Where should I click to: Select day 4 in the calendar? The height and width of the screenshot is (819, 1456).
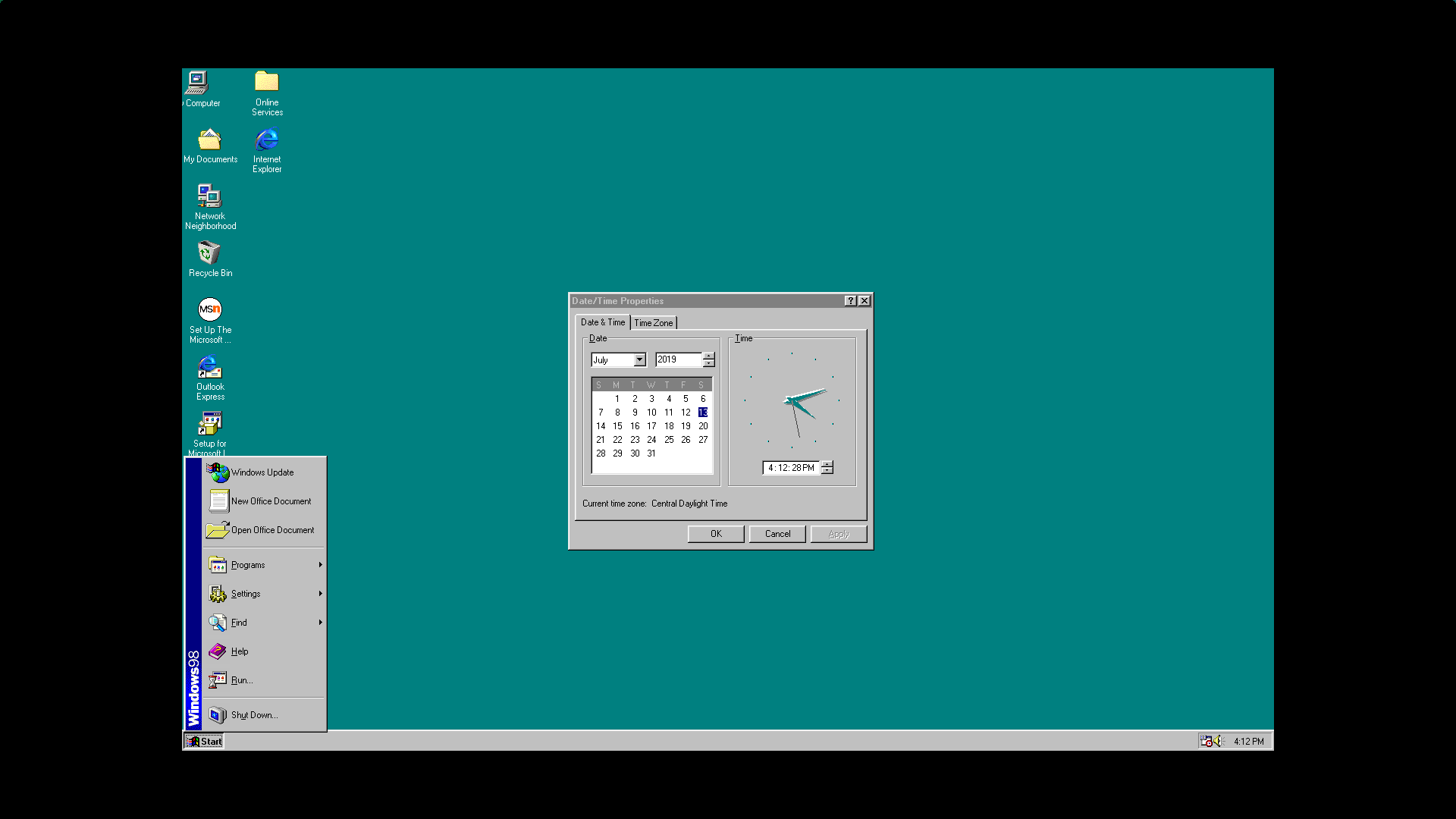click(x=669, y=399)
